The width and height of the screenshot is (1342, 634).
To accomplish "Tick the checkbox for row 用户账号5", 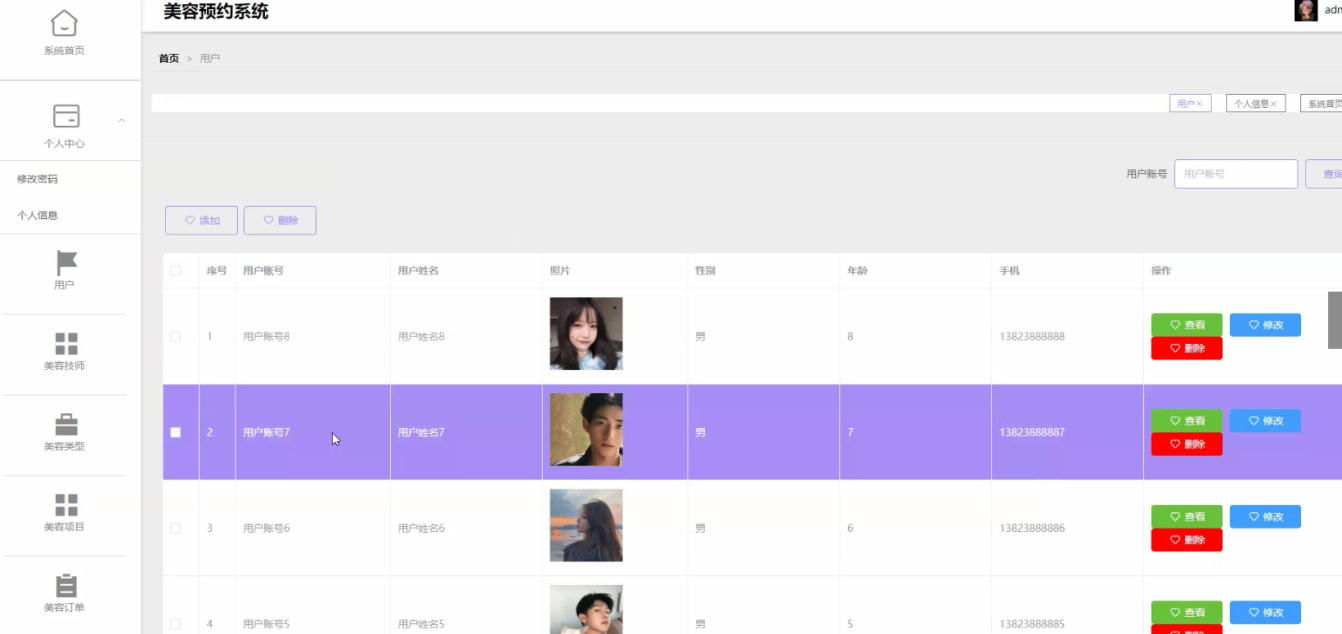I will click(176, 624).
